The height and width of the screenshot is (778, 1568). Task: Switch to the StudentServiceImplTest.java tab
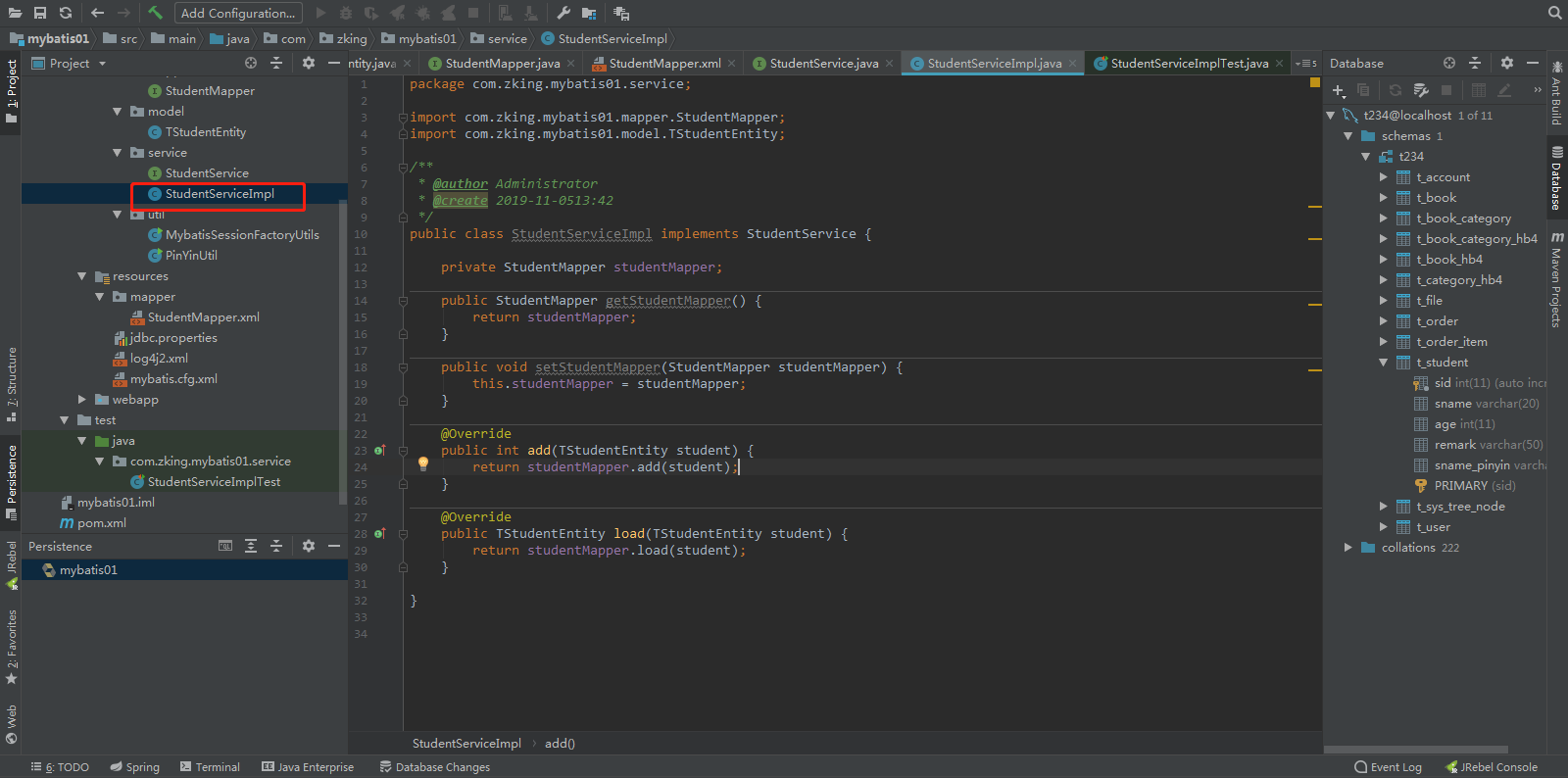pos(1189,63)
